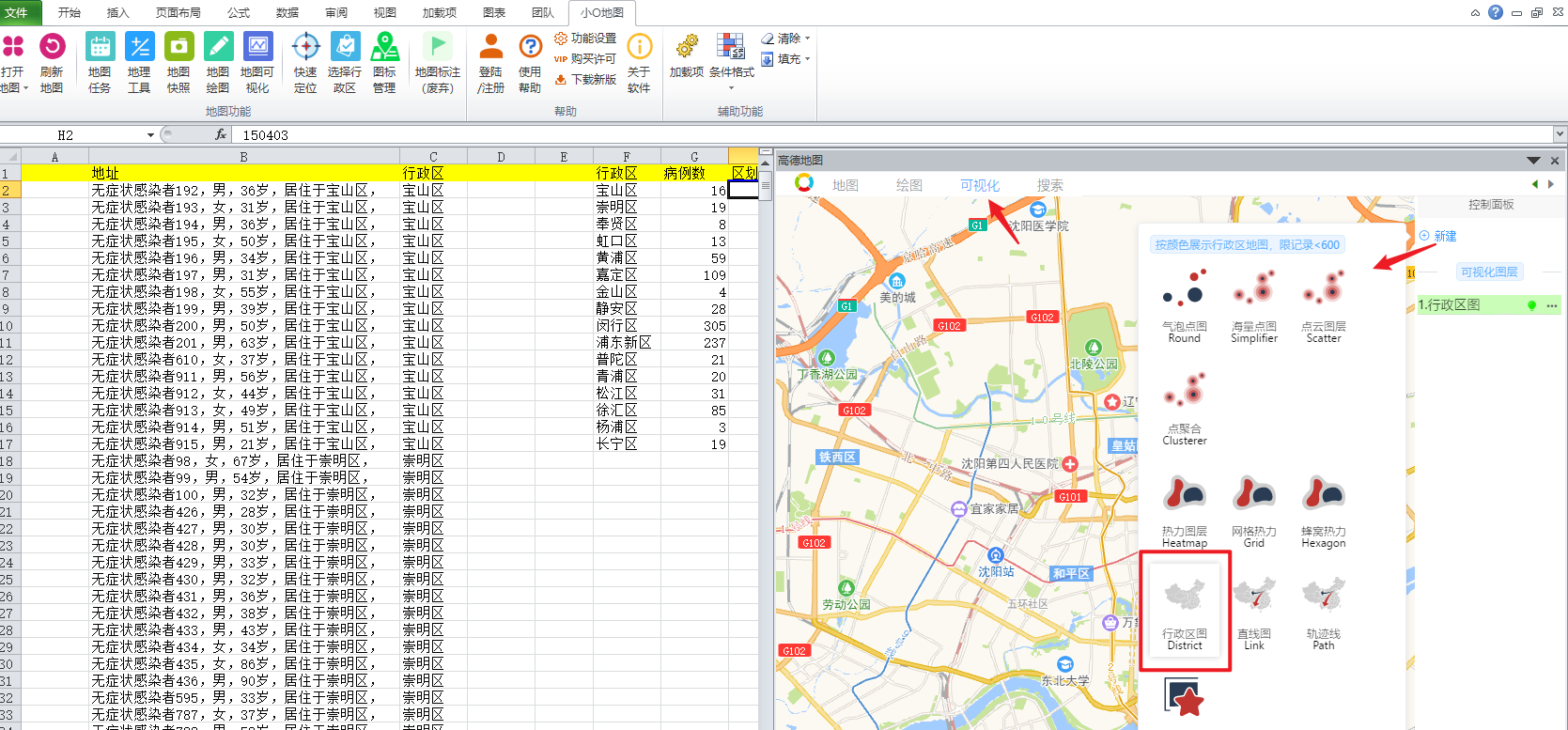This screenshot has height=730, width=1568.
Task: Switch to 地图 tab in map pane
Action: pyautogui.click(x=846, y=185)
